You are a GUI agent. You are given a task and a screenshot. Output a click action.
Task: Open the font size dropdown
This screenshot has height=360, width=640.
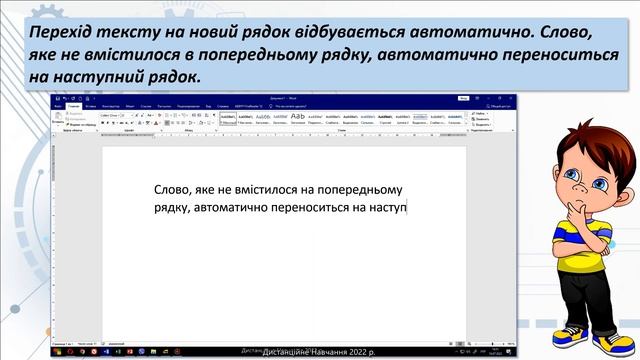132,116
